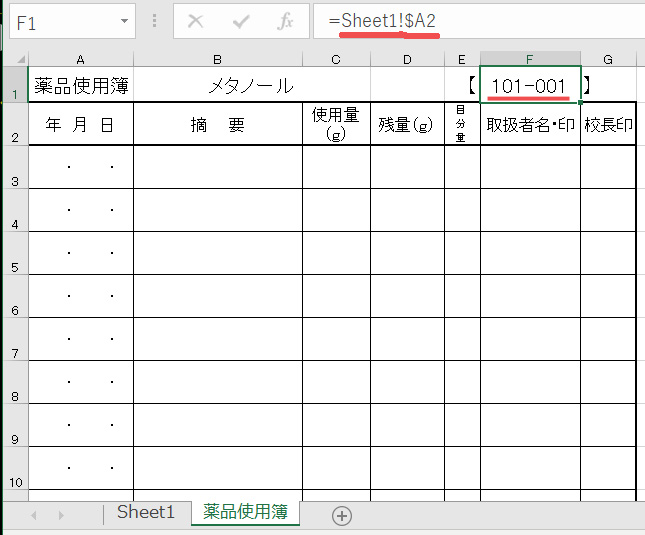Expand the Name Box dropdown arrow
The image size is (645, 535).
(x=124, y=21)
